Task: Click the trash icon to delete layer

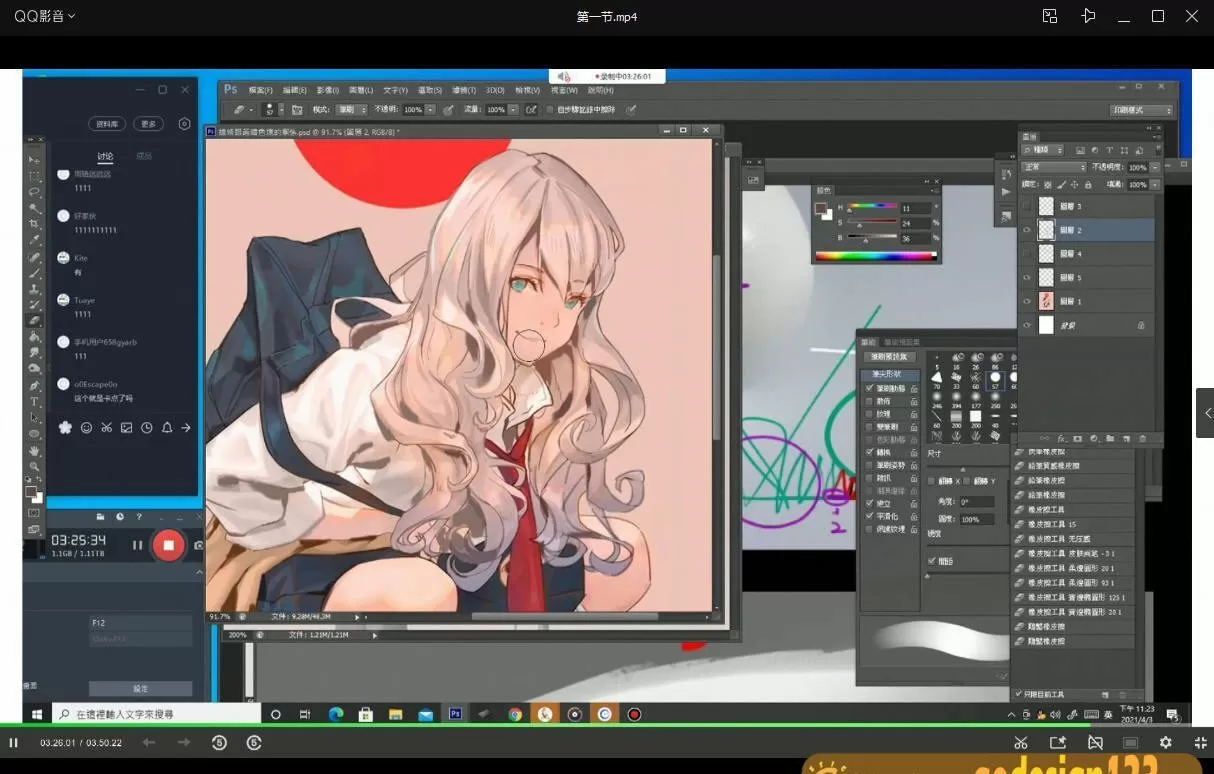Action: (1144, 438)
